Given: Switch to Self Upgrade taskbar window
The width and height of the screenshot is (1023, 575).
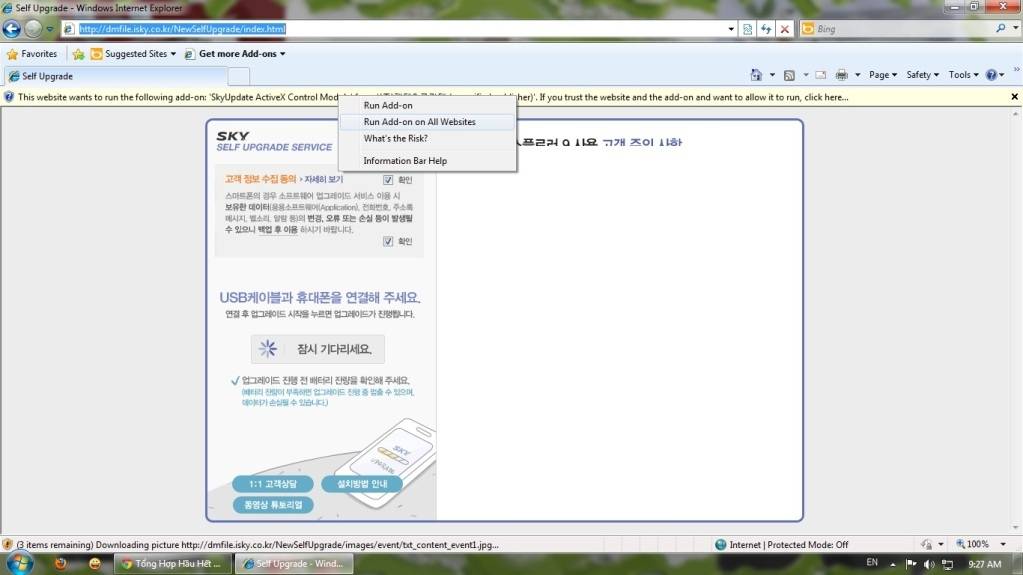Looking at the screenshot, I should click(x=294, y=563).
